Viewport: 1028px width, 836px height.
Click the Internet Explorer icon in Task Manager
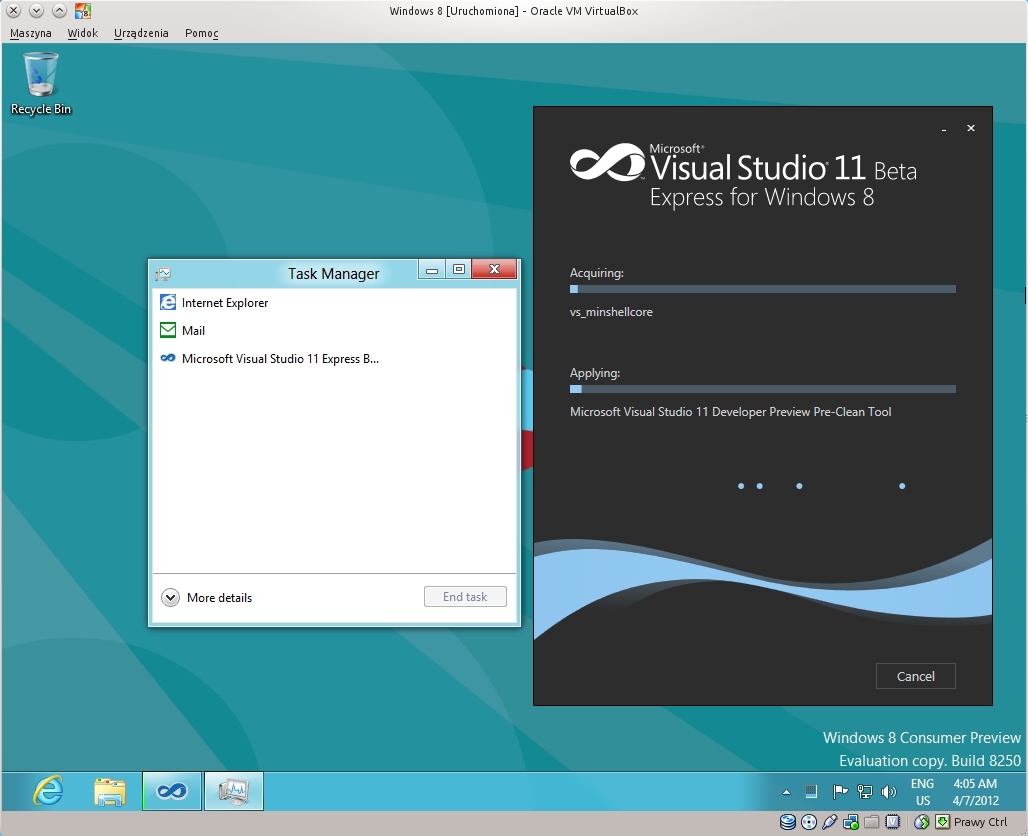pos(168,302)
